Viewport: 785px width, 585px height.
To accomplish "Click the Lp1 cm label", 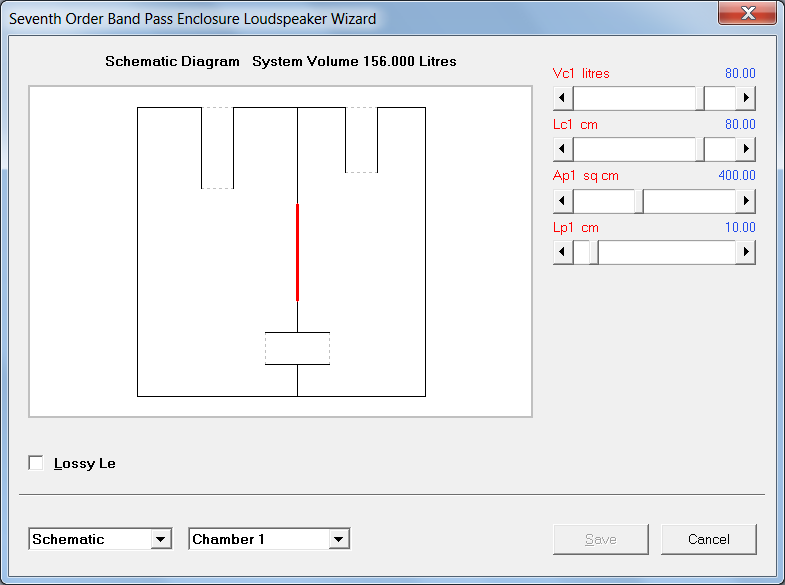I will [576, 228].
